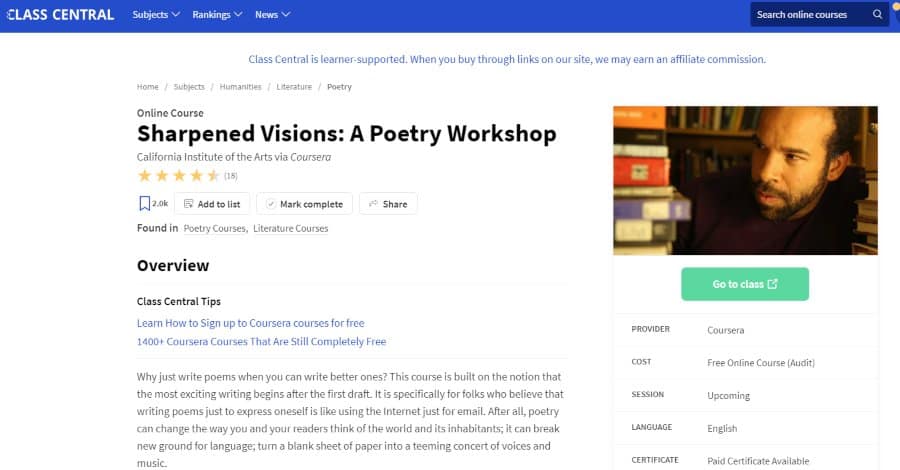
Task: Open the (18) reviews count
Action: click(231, 176)
